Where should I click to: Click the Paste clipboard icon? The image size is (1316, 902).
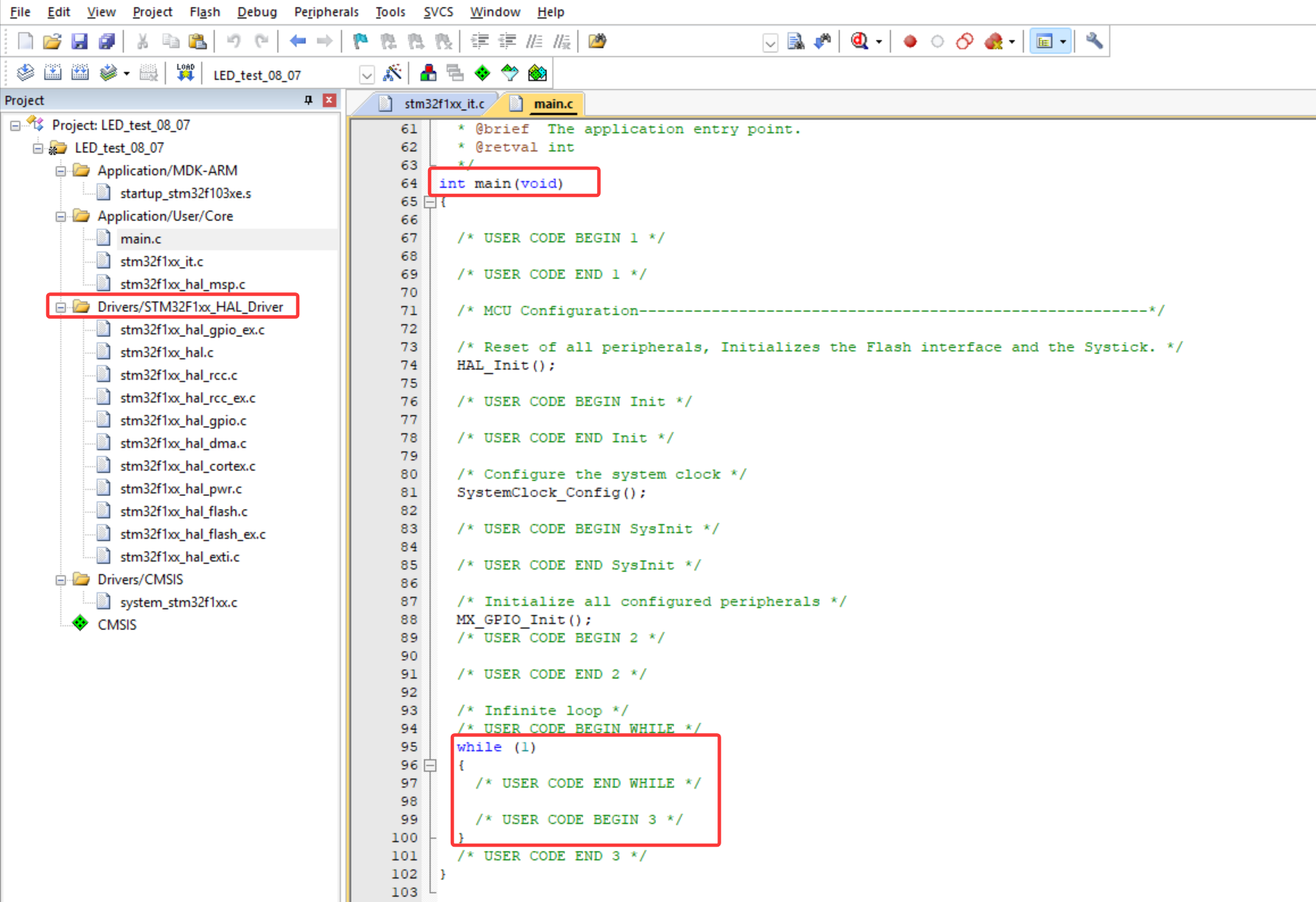[x=198, y=42]
